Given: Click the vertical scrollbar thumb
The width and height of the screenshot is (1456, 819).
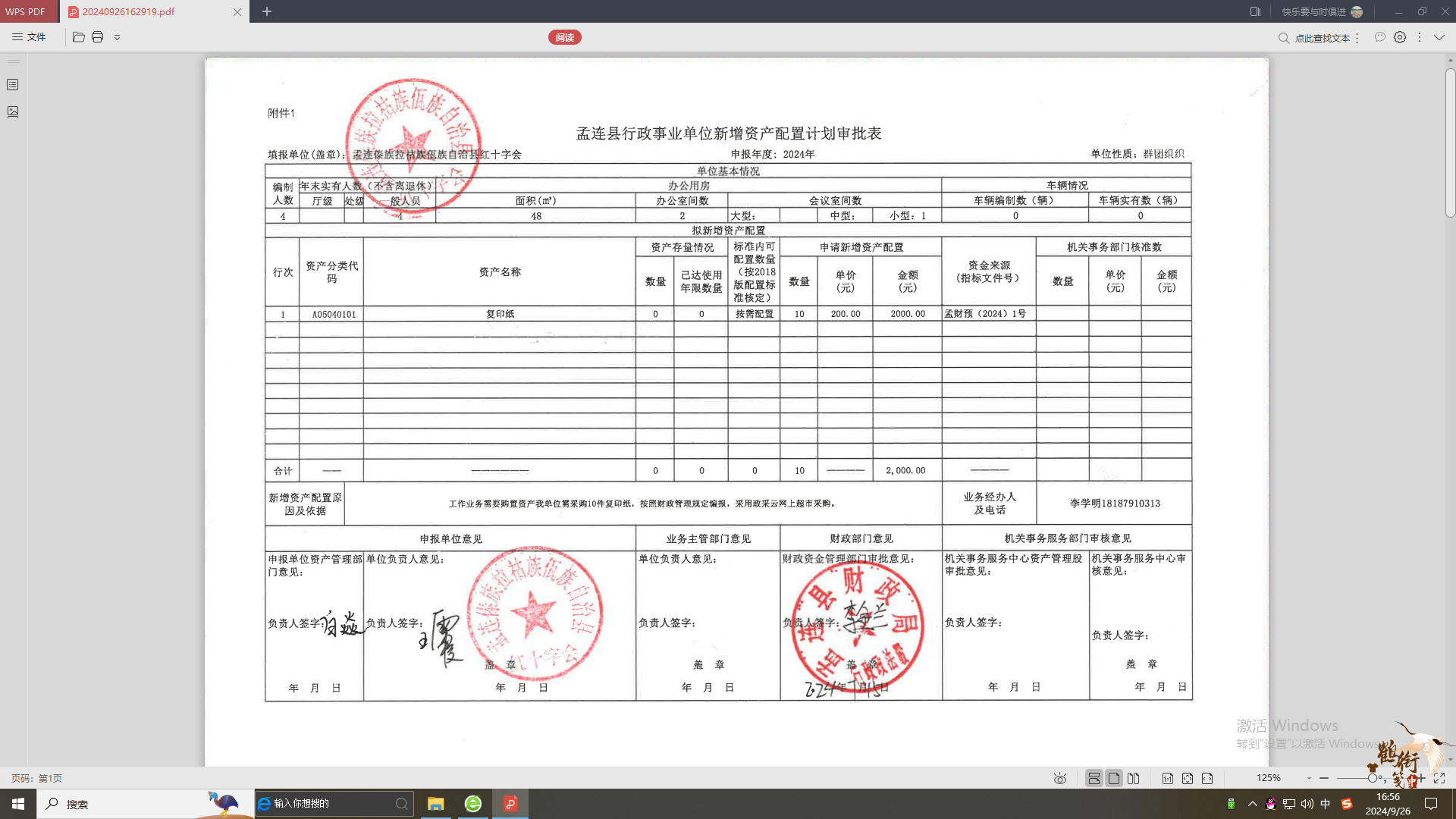Looking at the screenshot, I should pyautogui.click(x=1450, y=143).
